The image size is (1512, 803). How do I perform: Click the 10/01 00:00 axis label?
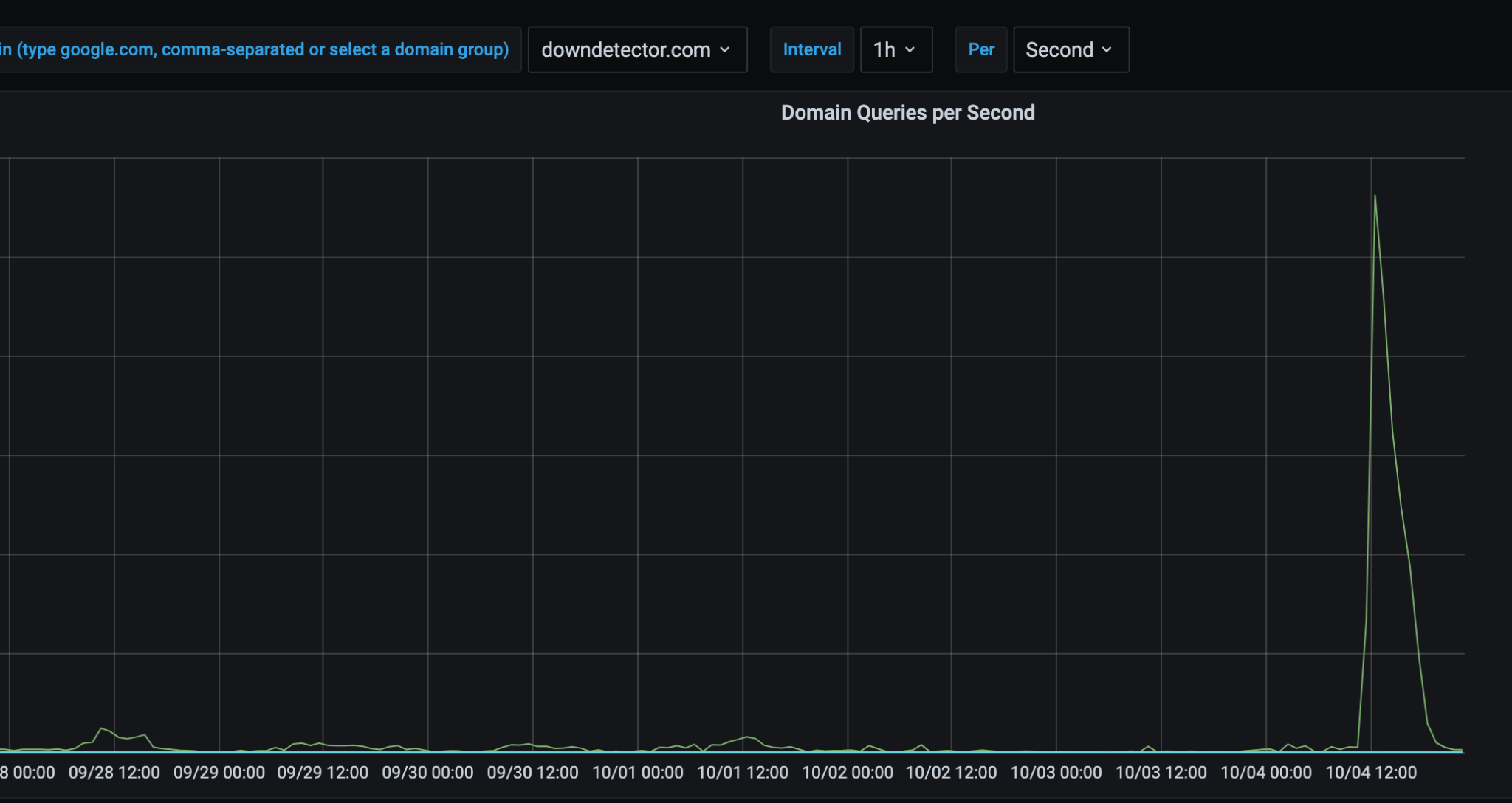(638, 773)
